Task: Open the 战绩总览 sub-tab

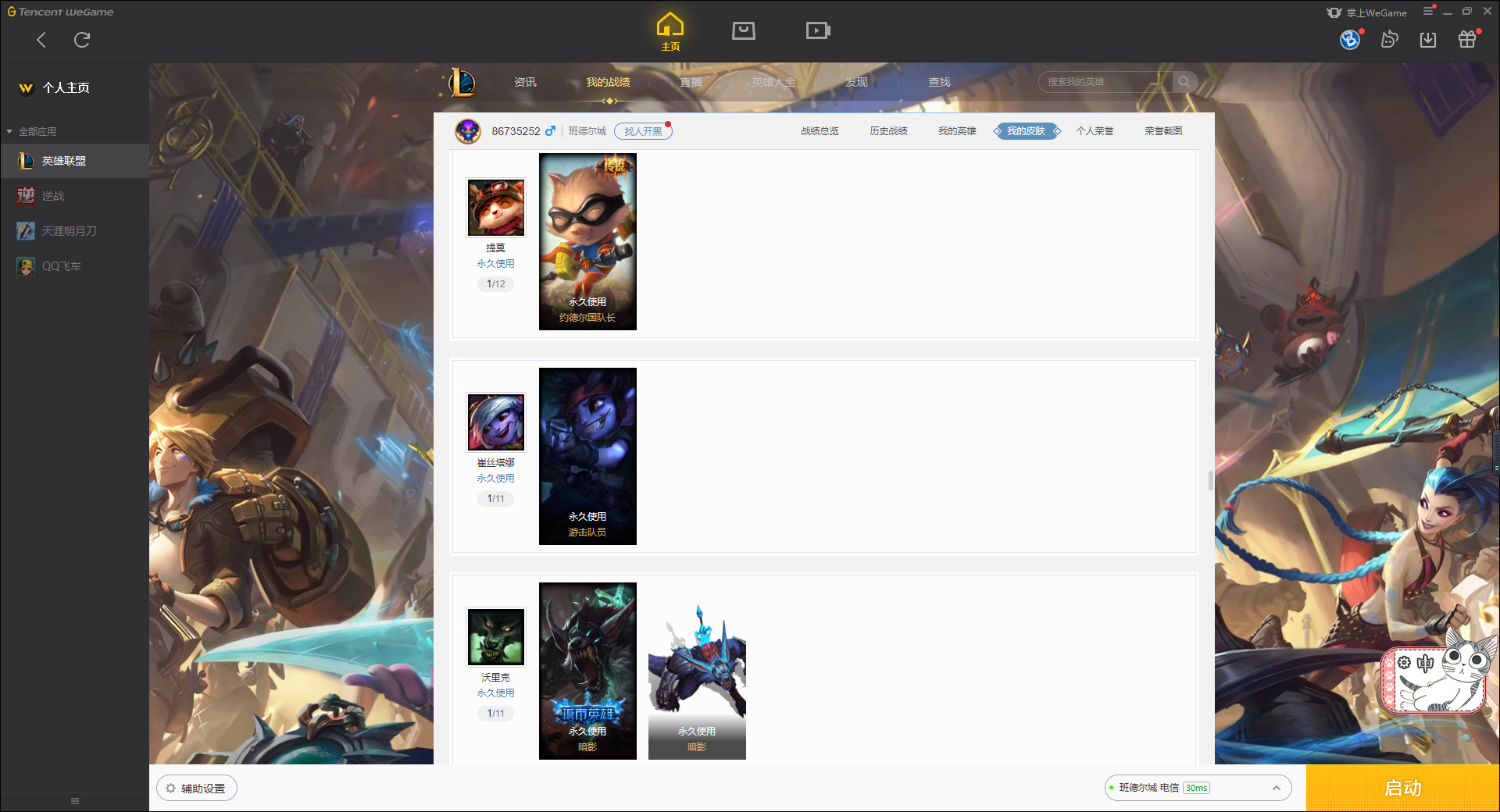Action: pos(820,131)
